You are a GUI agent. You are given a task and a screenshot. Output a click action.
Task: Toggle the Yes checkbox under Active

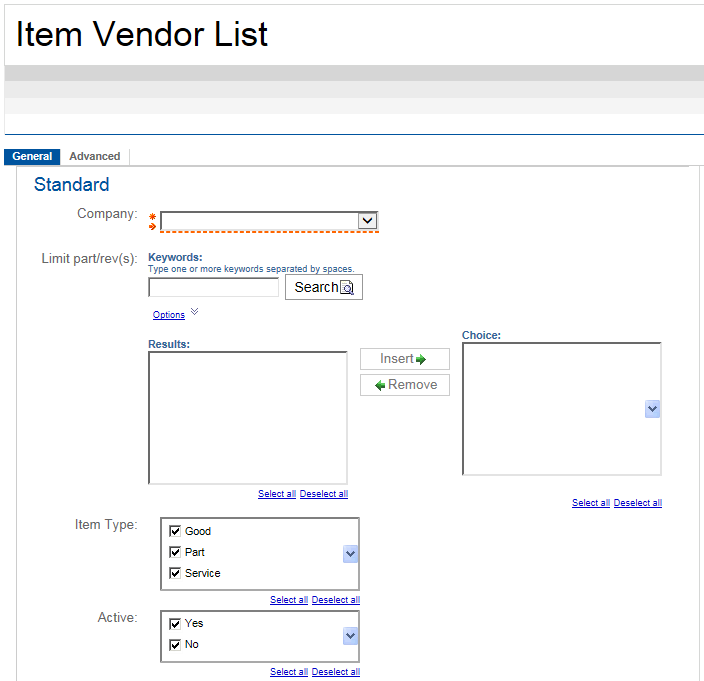click(175, 624)
